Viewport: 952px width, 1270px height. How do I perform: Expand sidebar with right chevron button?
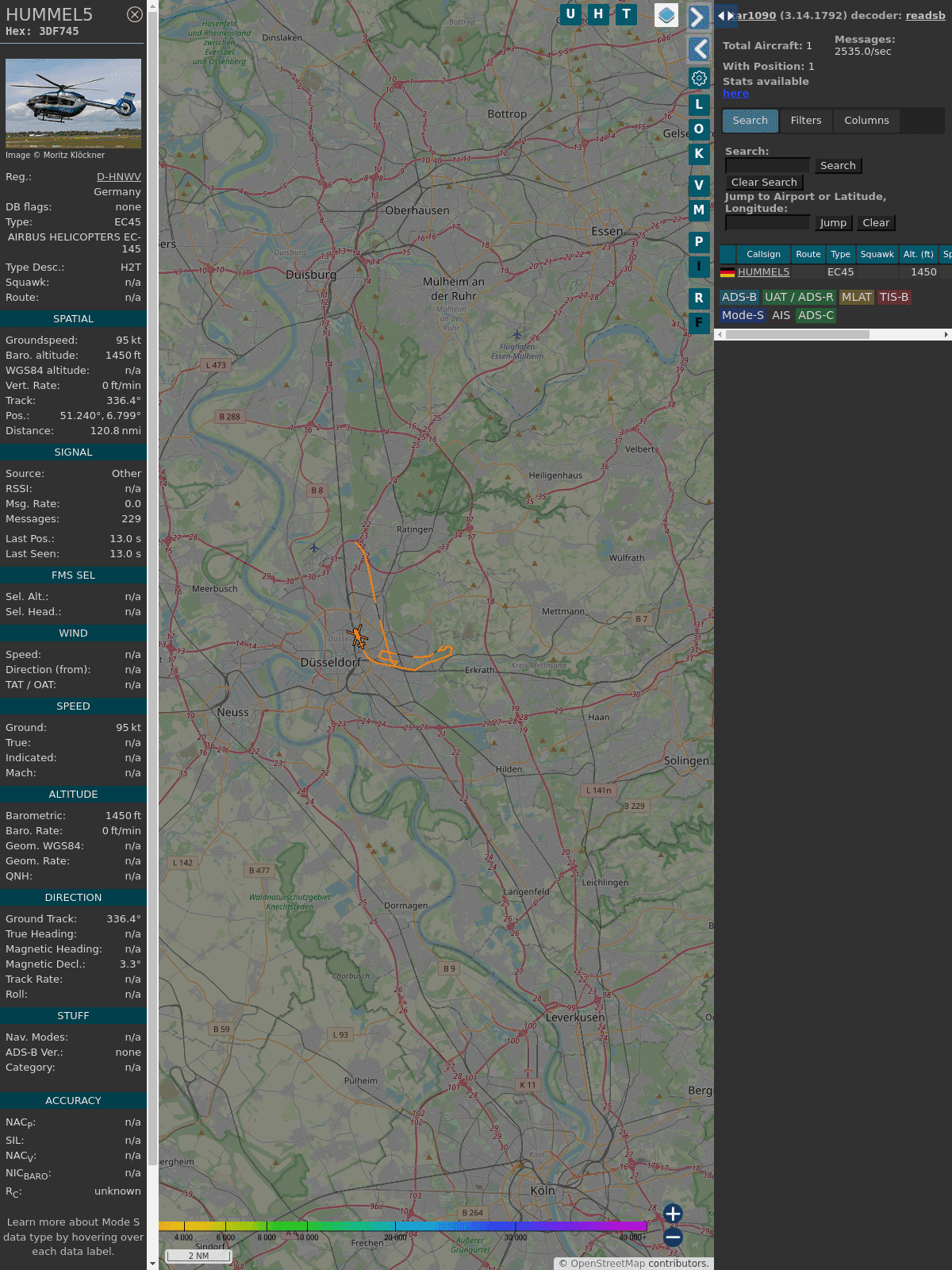point(698,17)
